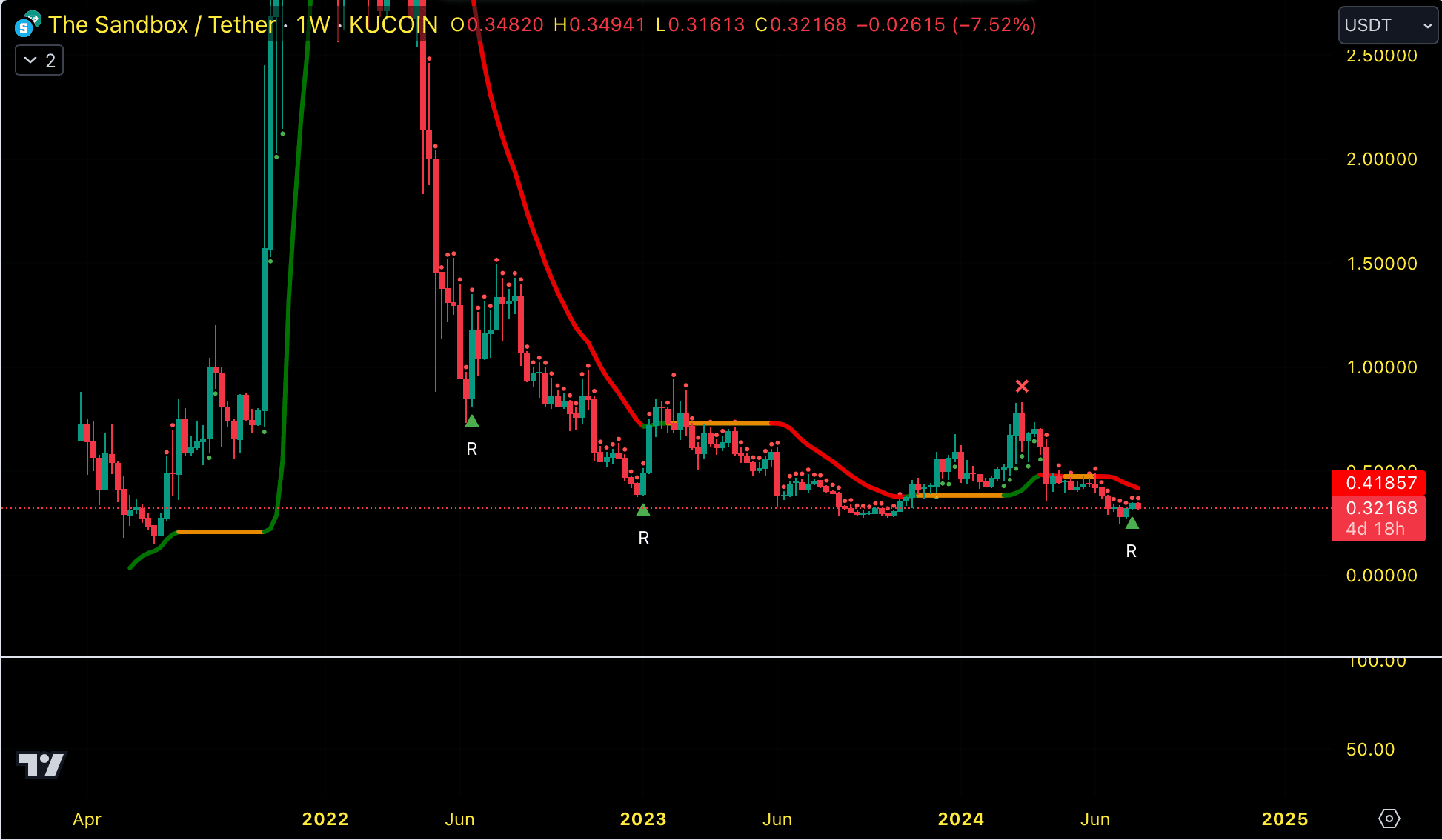
Task: Click the 1.00000 price axis label
Action: click(1381, 367)
